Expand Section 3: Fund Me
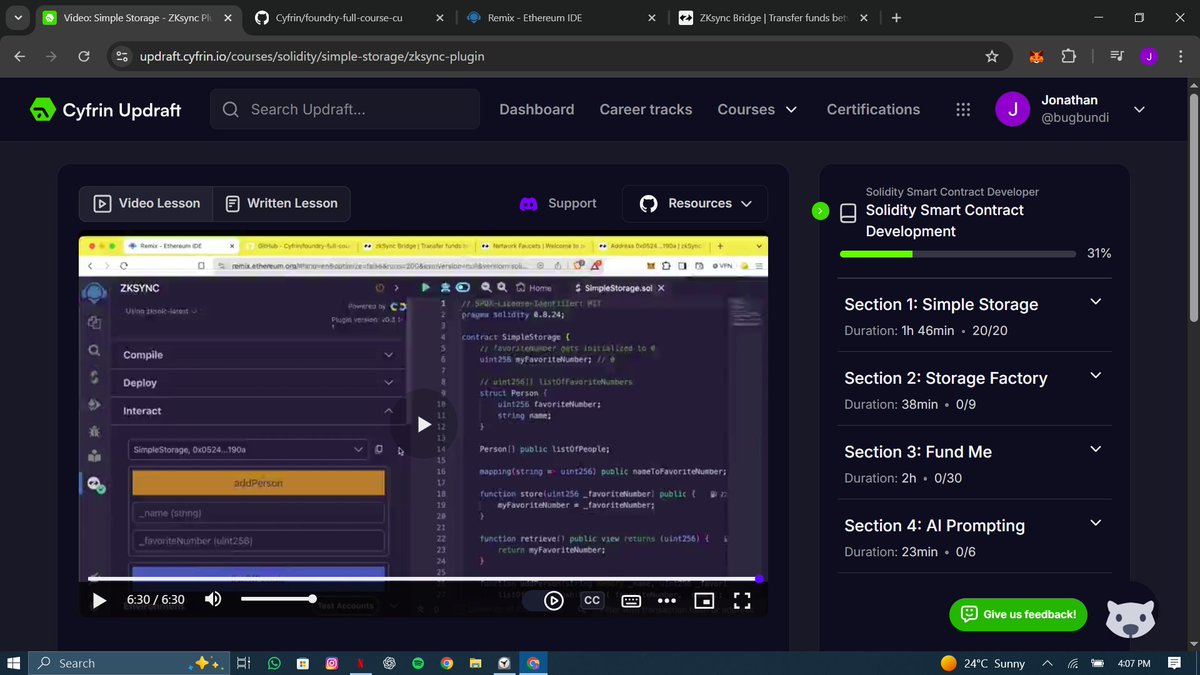 tap(975, 464)
